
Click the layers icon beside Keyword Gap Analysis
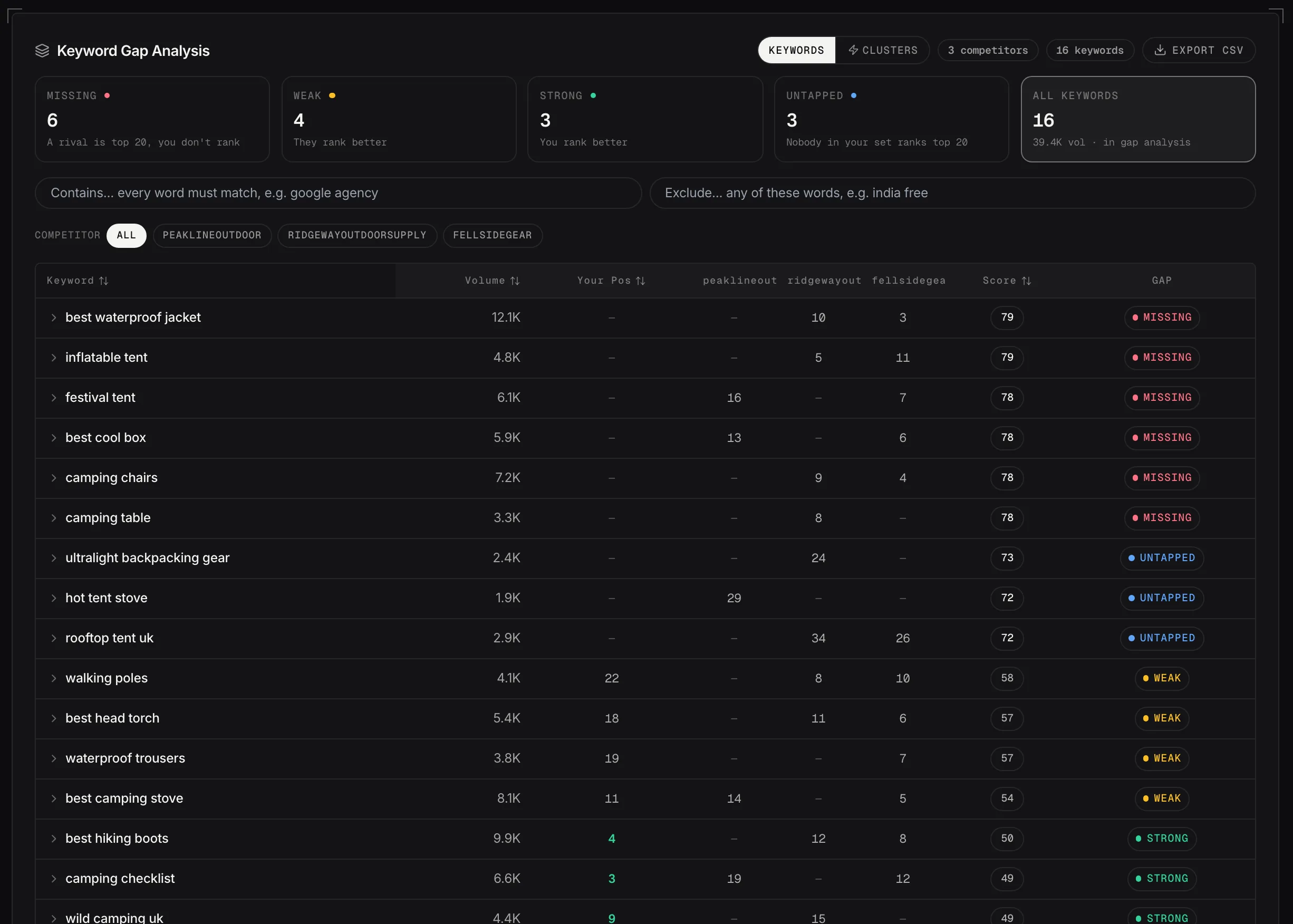(42, 51)
